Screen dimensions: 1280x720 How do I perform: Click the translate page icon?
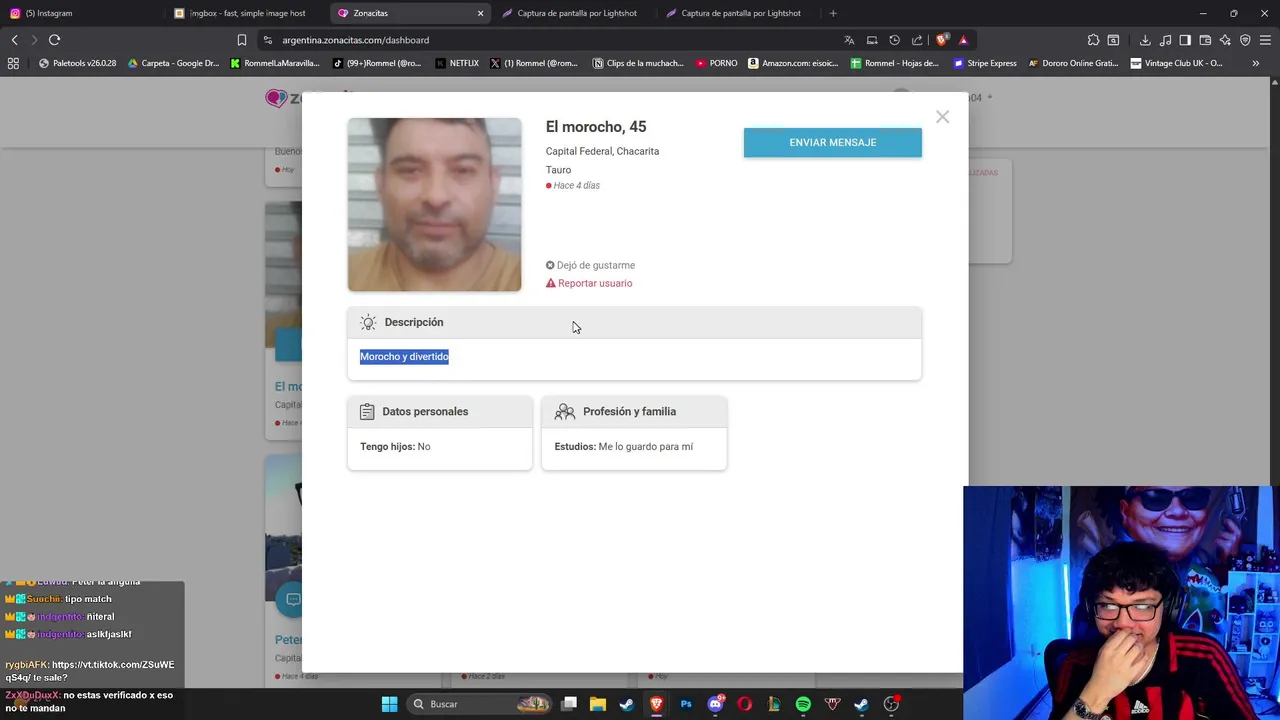849,40
